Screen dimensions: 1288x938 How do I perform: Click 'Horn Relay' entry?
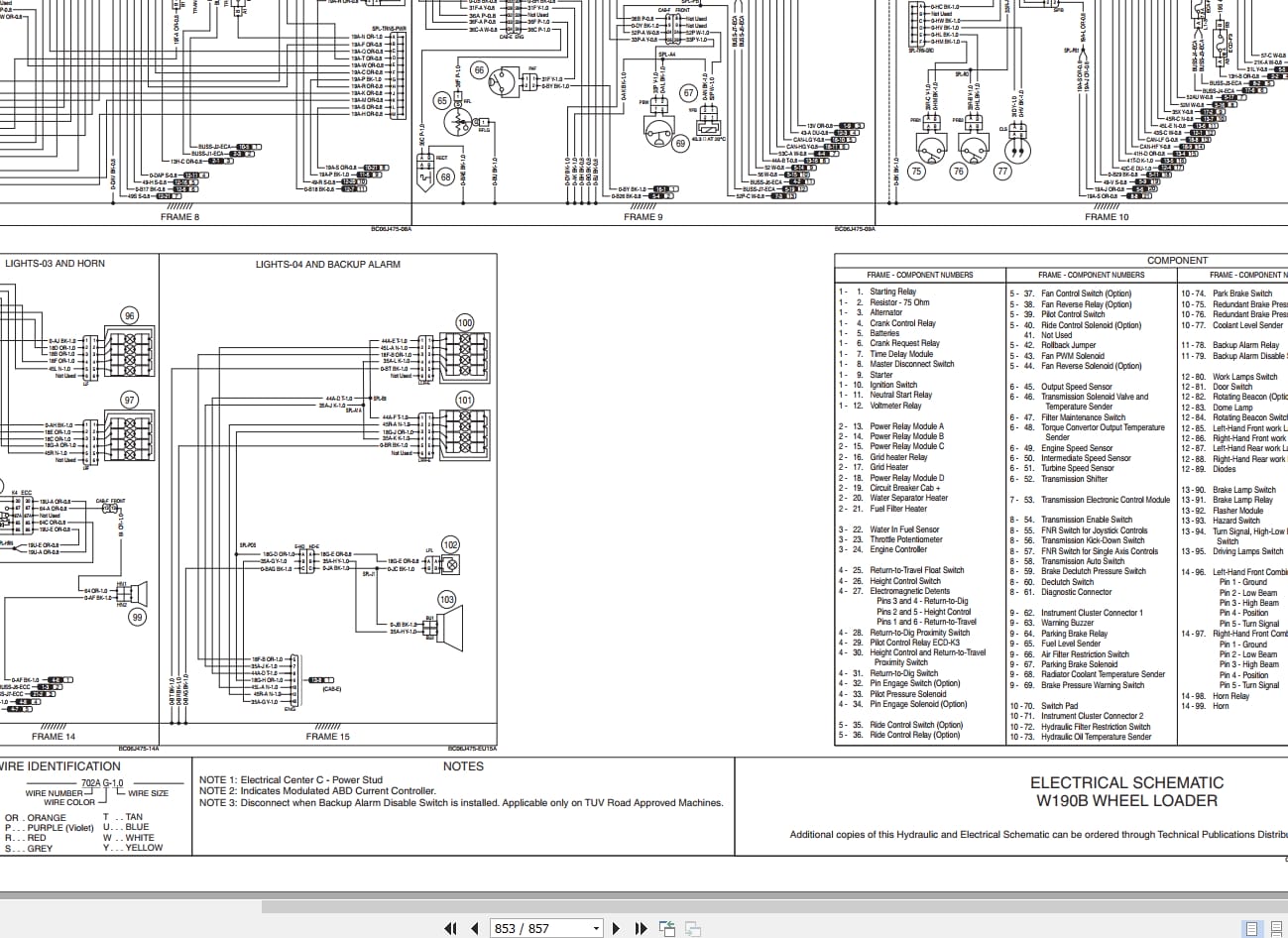tap(1231, 696)
